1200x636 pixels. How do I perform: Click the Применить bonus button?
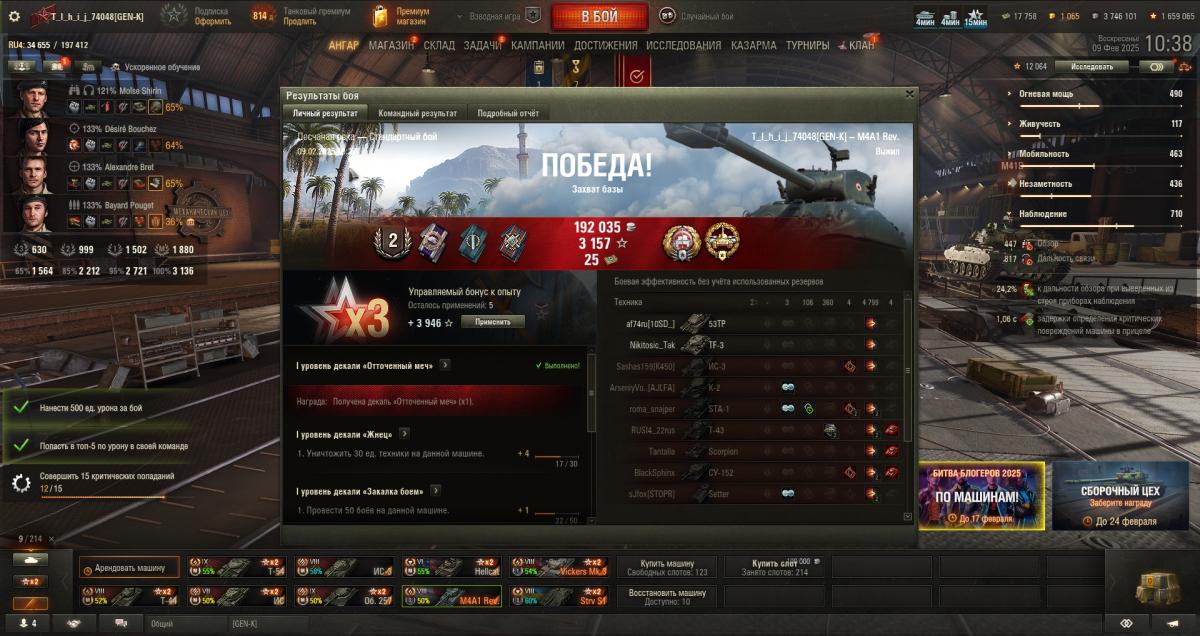pyautogui.click(x=493, y=322)
